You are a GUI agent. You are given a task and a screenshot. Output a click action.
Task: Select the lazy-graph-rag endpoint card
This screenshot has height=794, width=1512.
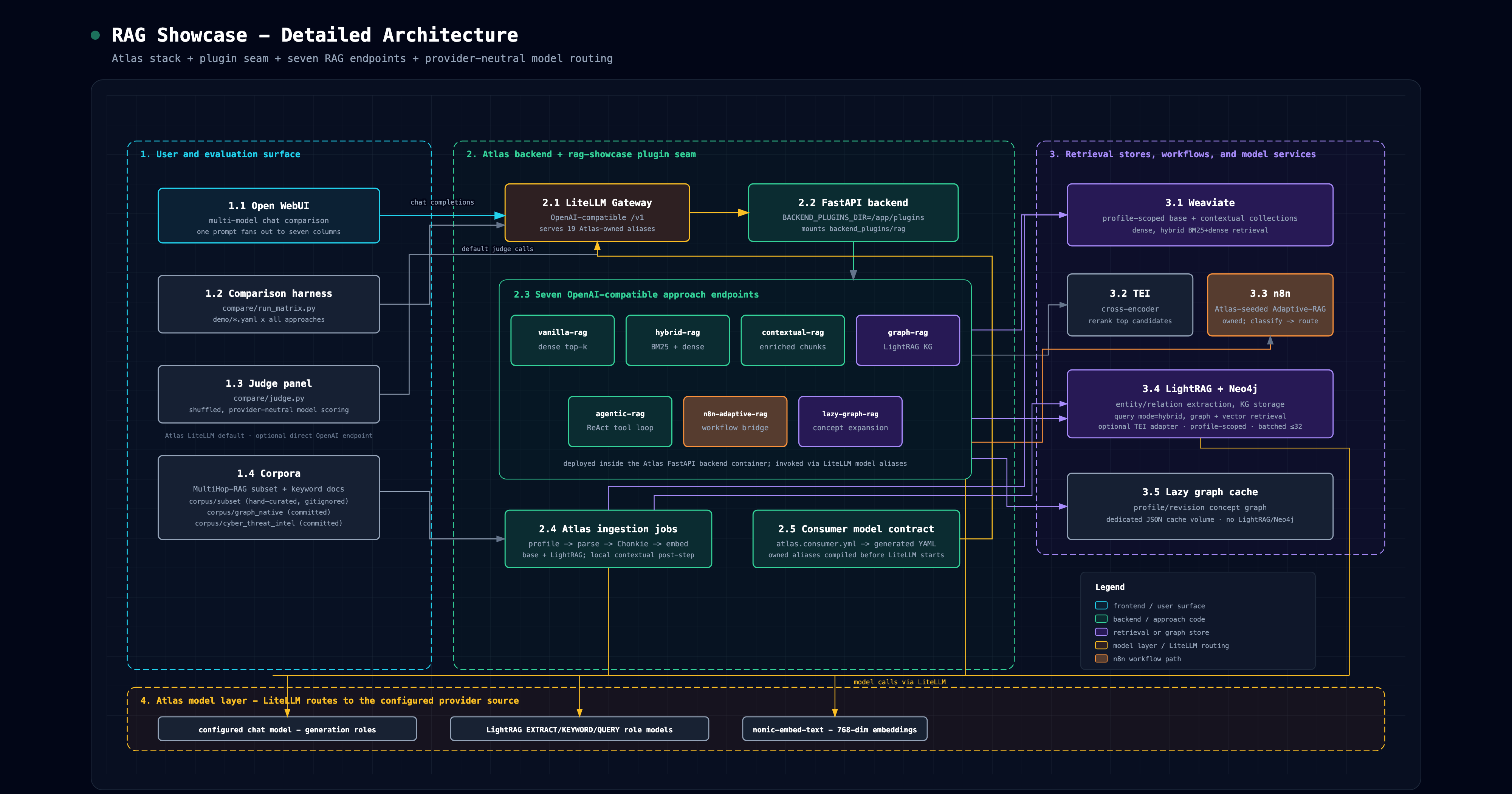pos(850,421)
